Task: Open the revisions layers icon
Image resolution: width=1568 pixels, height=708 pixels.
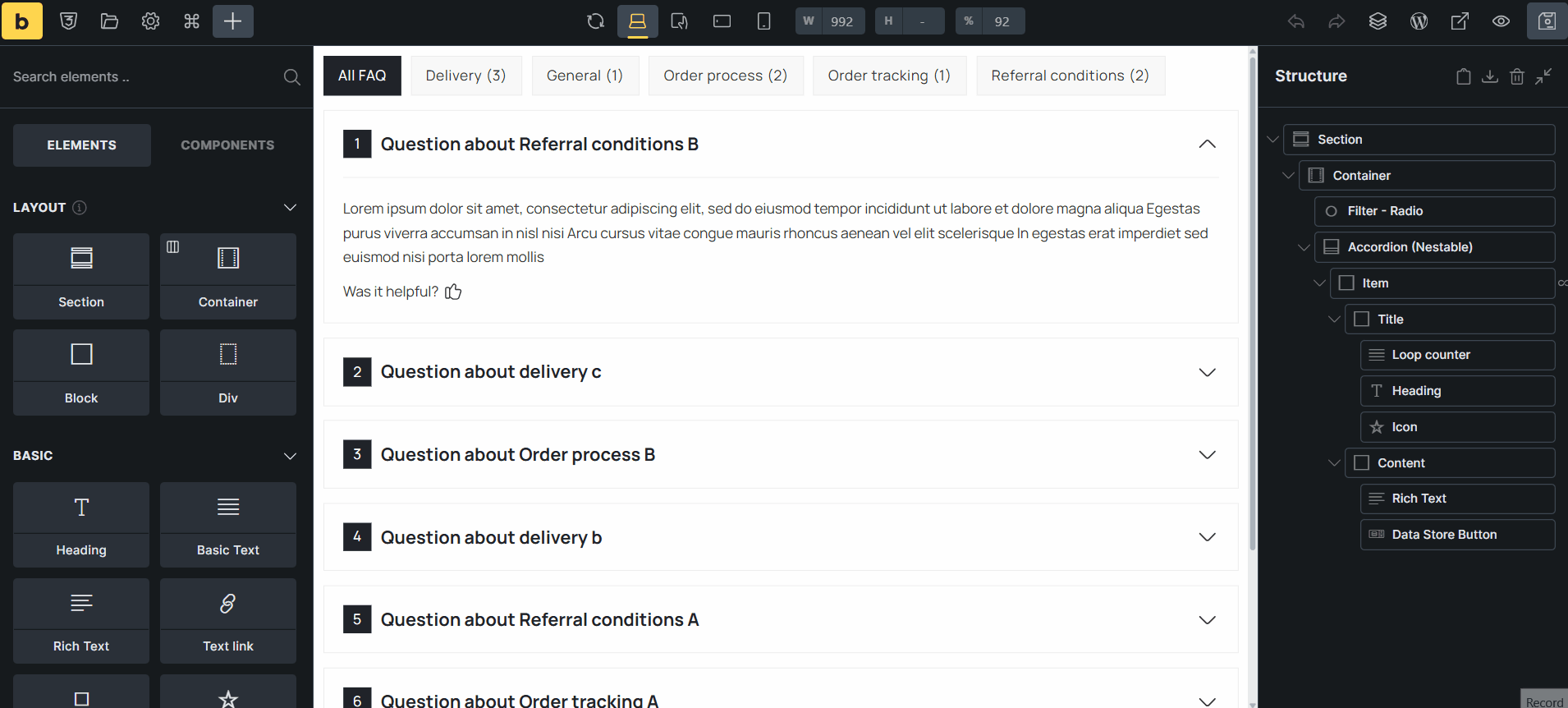Action: pyautogui.click(x=1378, y=21)
